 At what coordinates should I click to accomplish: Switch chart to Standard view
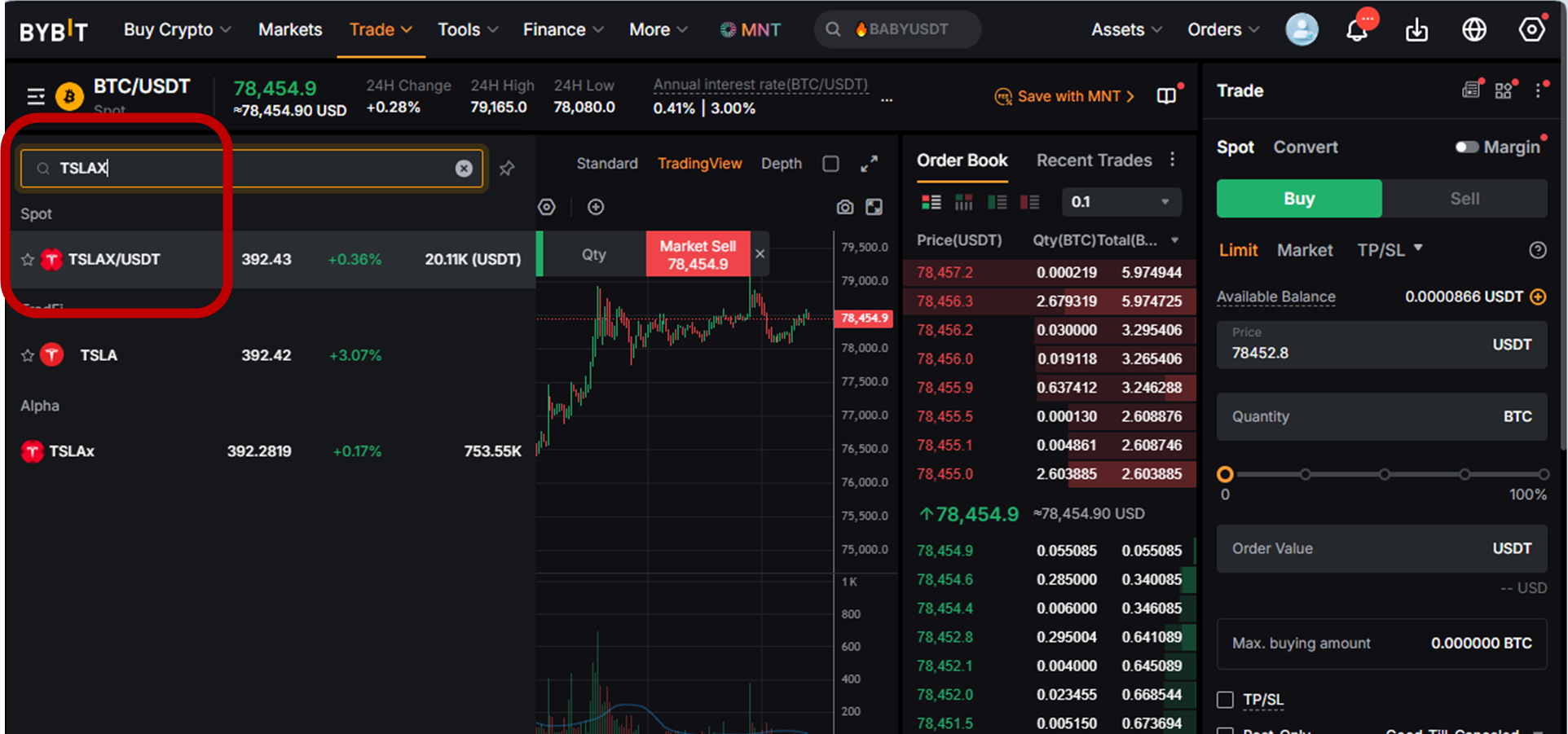tap(607, 164)
